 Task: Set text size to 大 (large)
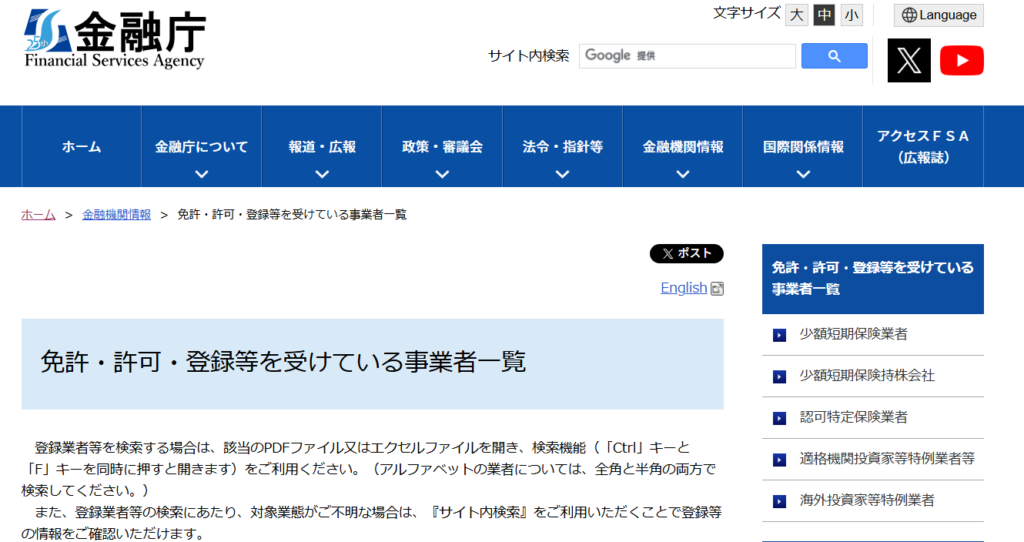tap(797, 15)
